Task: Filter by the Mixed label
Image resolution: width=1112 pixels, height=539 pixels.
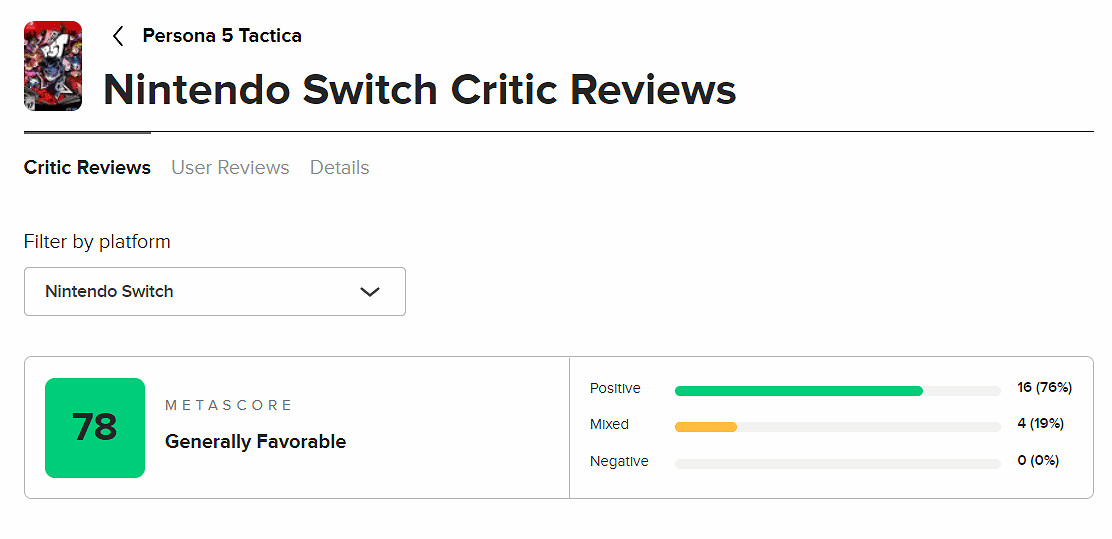Action: [609, 424]
